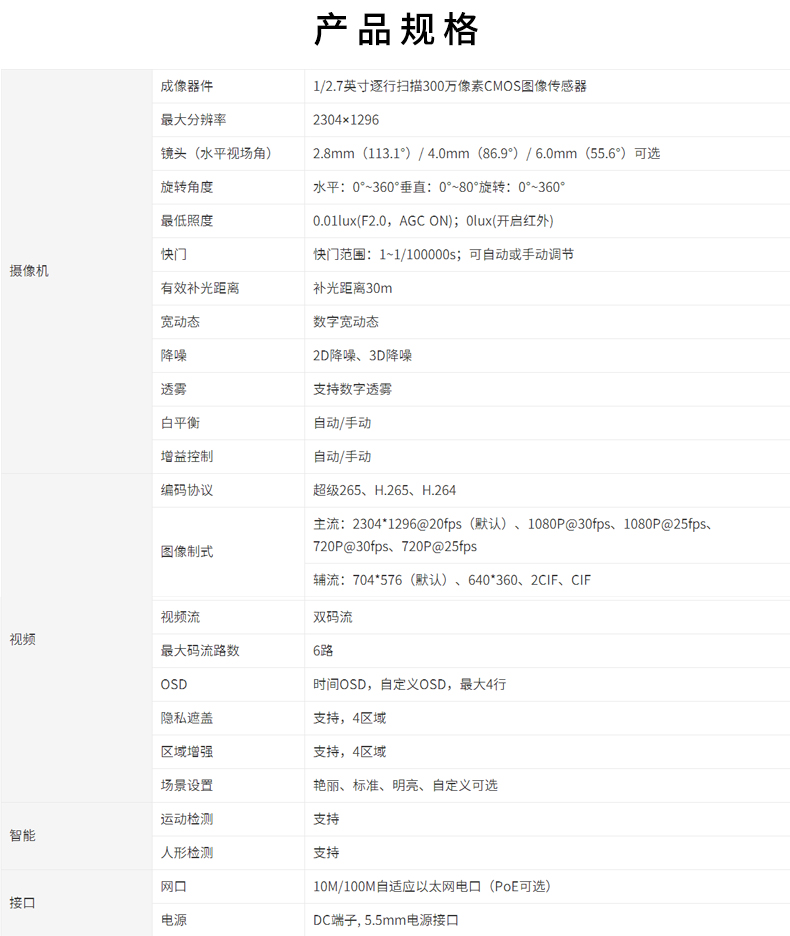Click the 0.01lux illumination value
This screenshot has height=936, width=790.
coord(434,221)
